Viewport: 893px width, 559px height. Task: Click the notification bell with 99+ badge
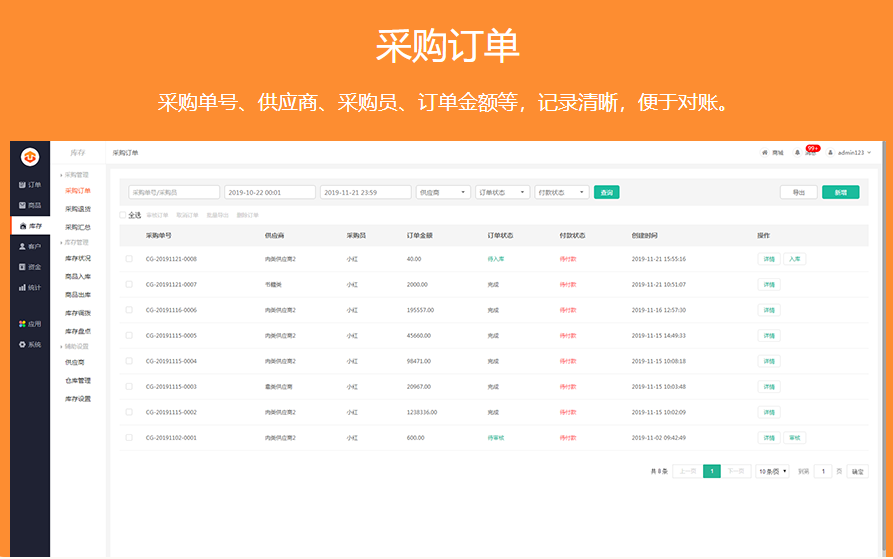click(x=799, y=153)
